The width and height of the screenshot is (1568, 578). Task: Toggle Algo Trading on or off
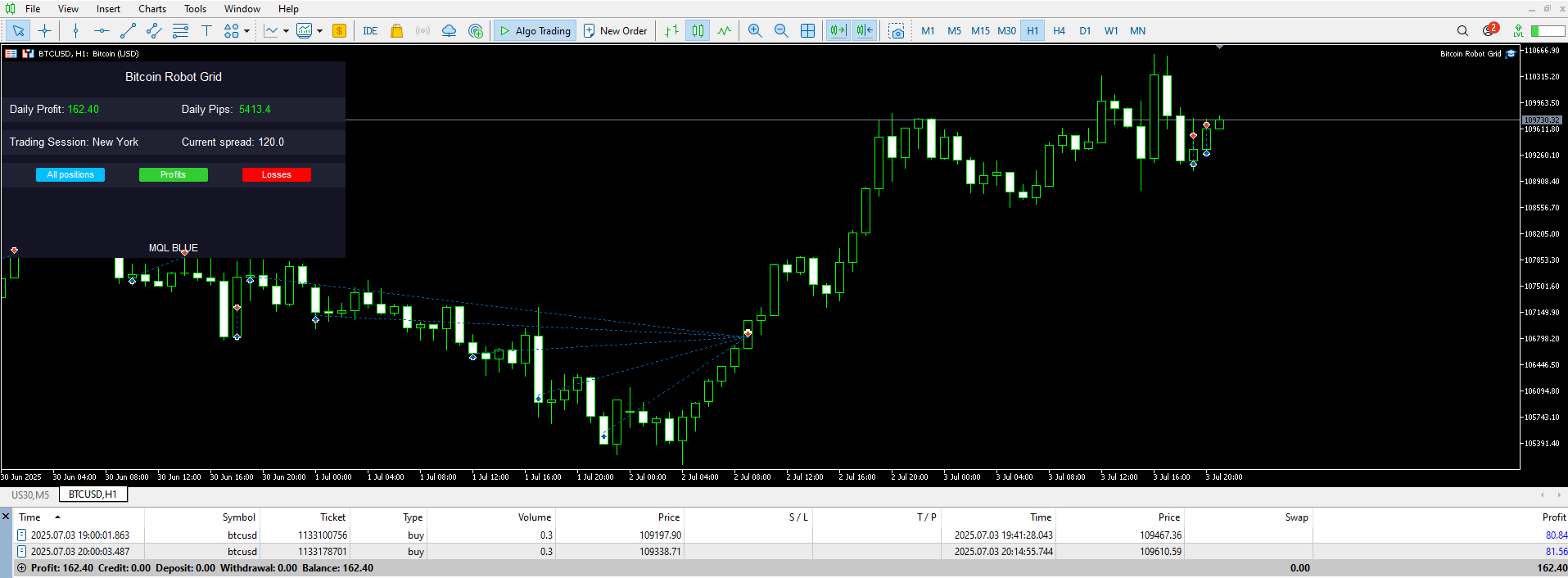click(x=535, y=31)
